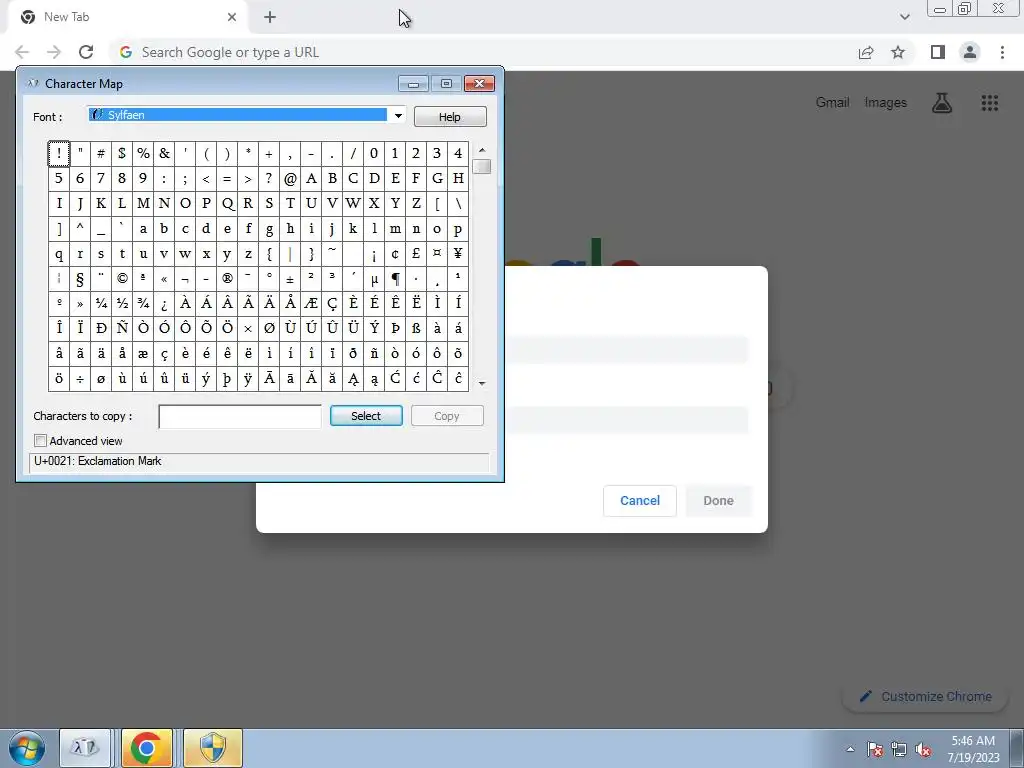Open Character Map from the taskbar

[x=85, y=748]
